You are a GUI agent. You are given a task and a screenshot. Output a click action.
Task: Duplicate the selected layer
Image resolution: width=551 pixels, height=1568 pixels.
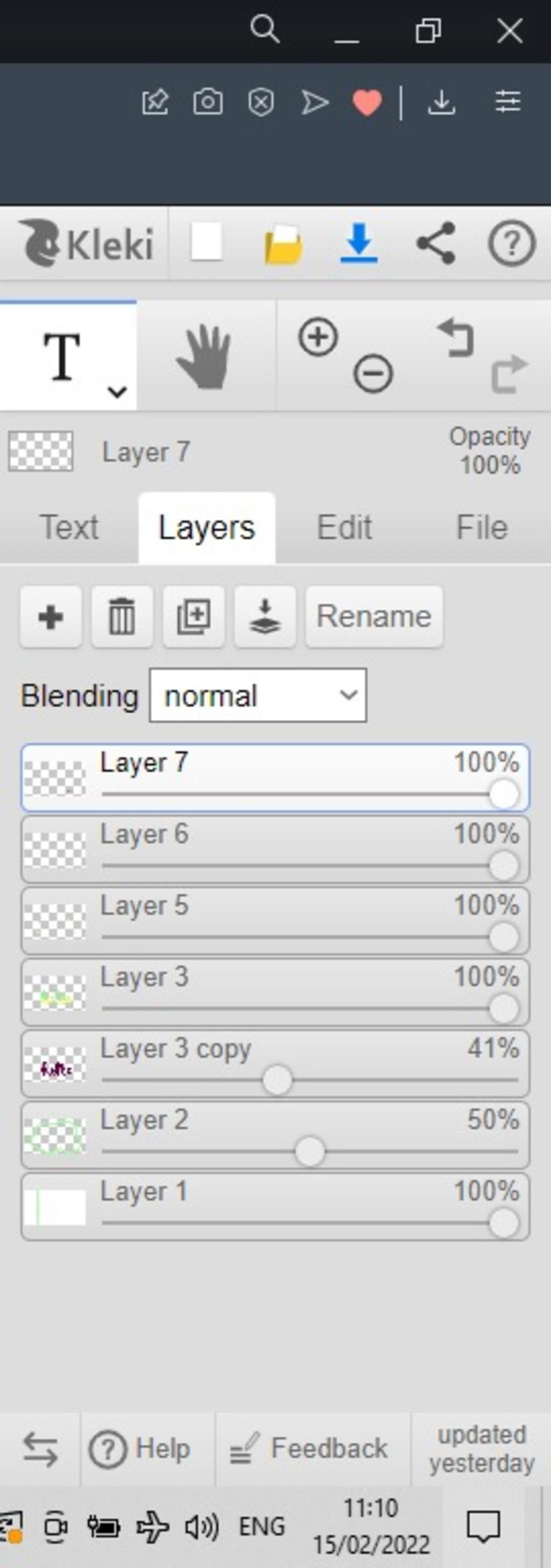[x=193, y=617]
